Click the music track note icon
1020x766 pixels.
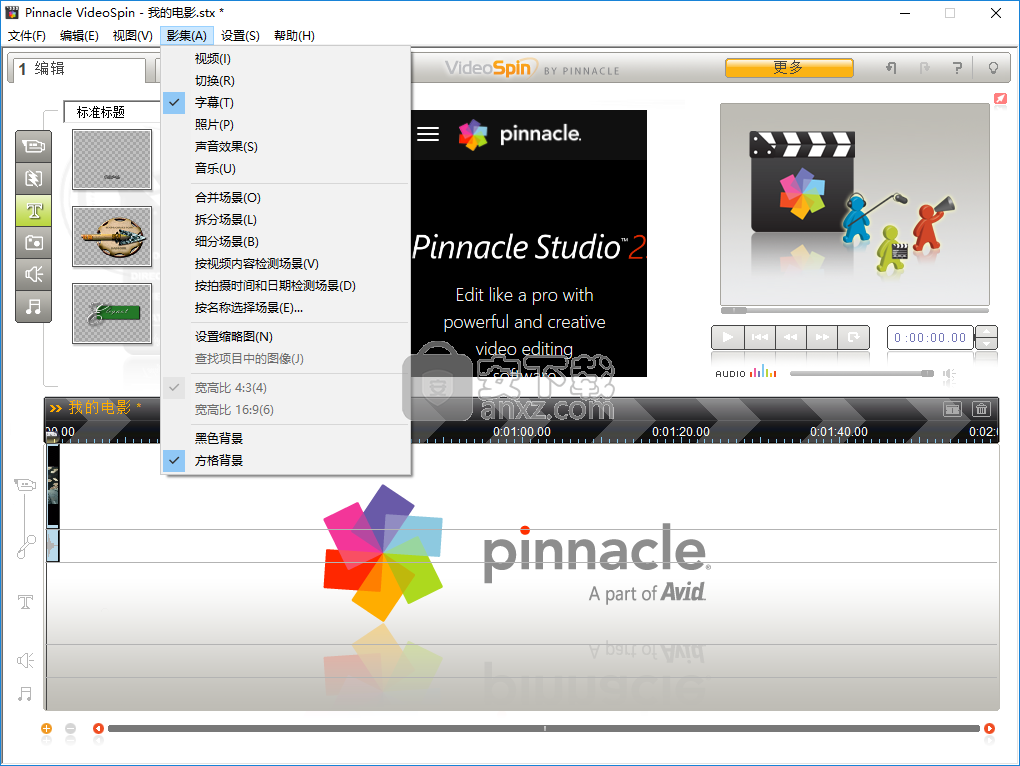tap(25, 694)
